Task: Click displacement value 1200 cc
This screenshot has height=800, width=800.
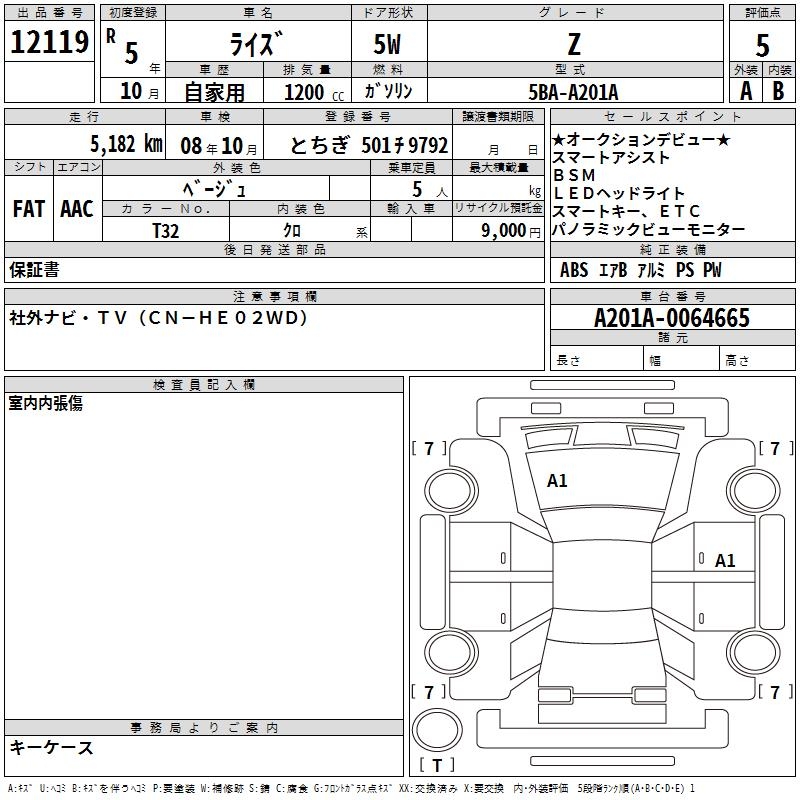Action: pos(314,92)
